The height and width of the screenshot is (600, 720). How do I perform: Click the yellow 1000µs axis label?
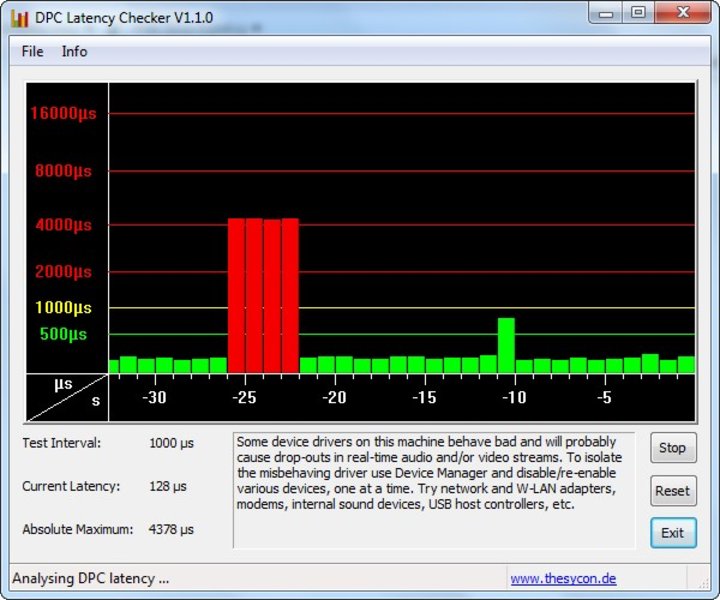click(62, 308)
